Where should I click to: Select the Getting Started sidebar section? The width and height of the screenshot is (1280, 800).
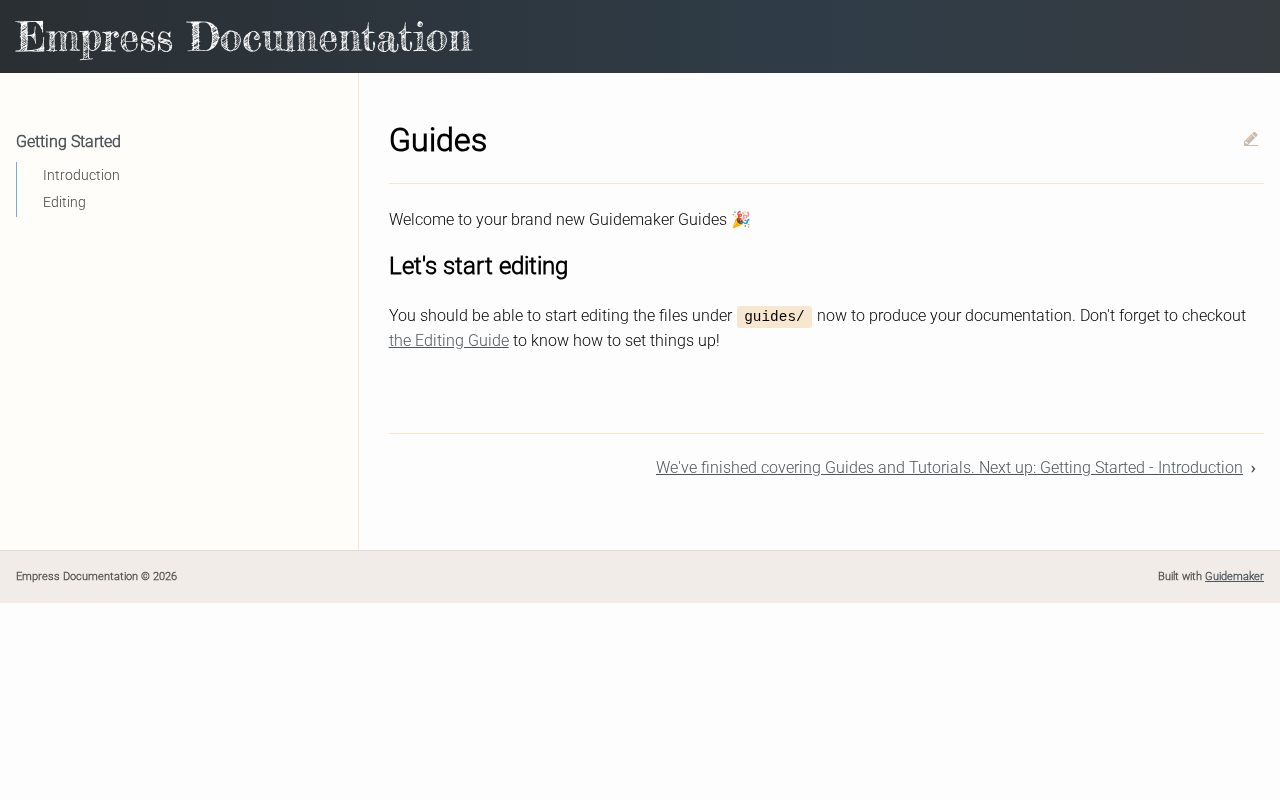point(68,142)
